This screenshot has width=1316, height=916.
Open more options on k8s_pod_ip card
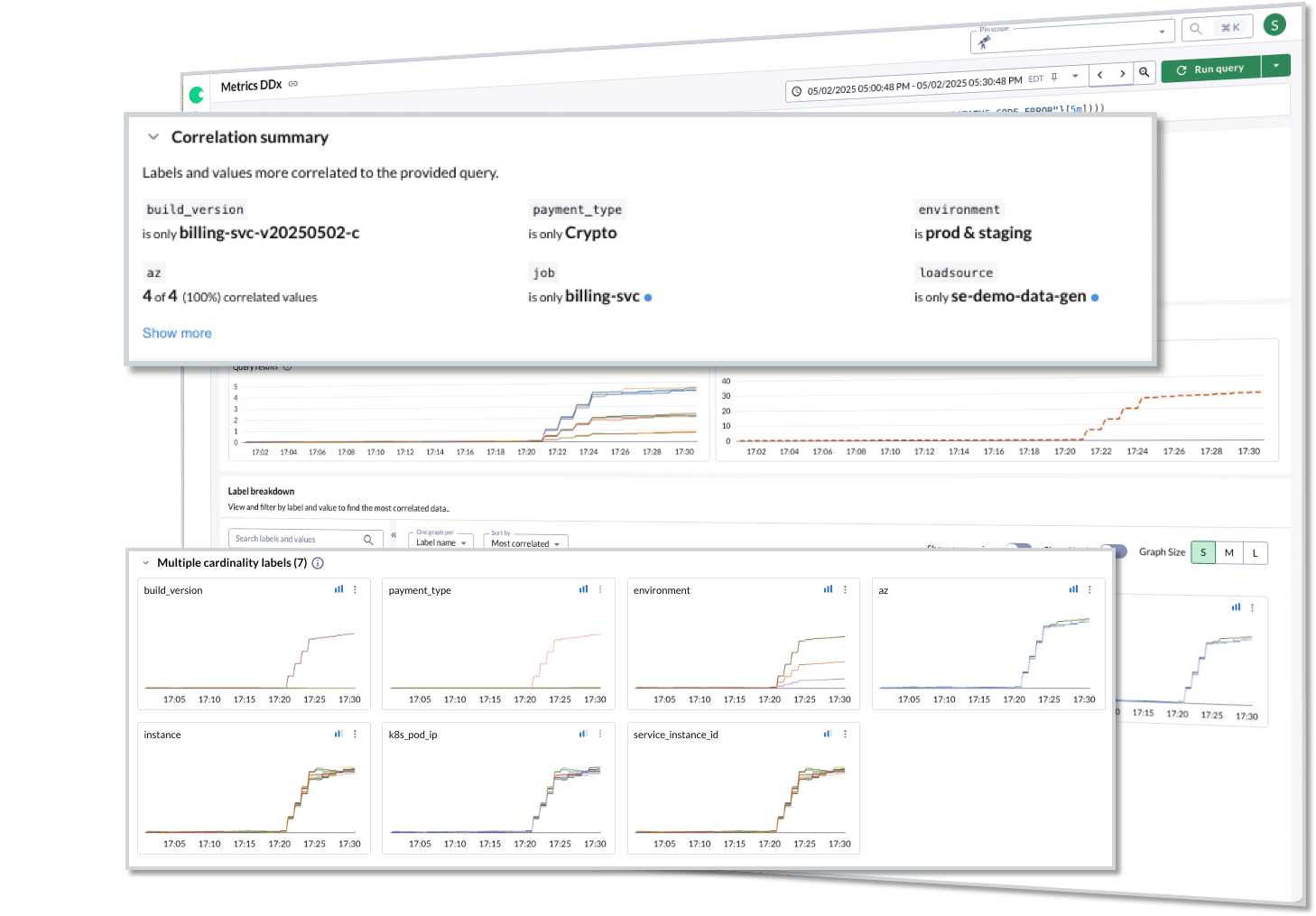600,734
